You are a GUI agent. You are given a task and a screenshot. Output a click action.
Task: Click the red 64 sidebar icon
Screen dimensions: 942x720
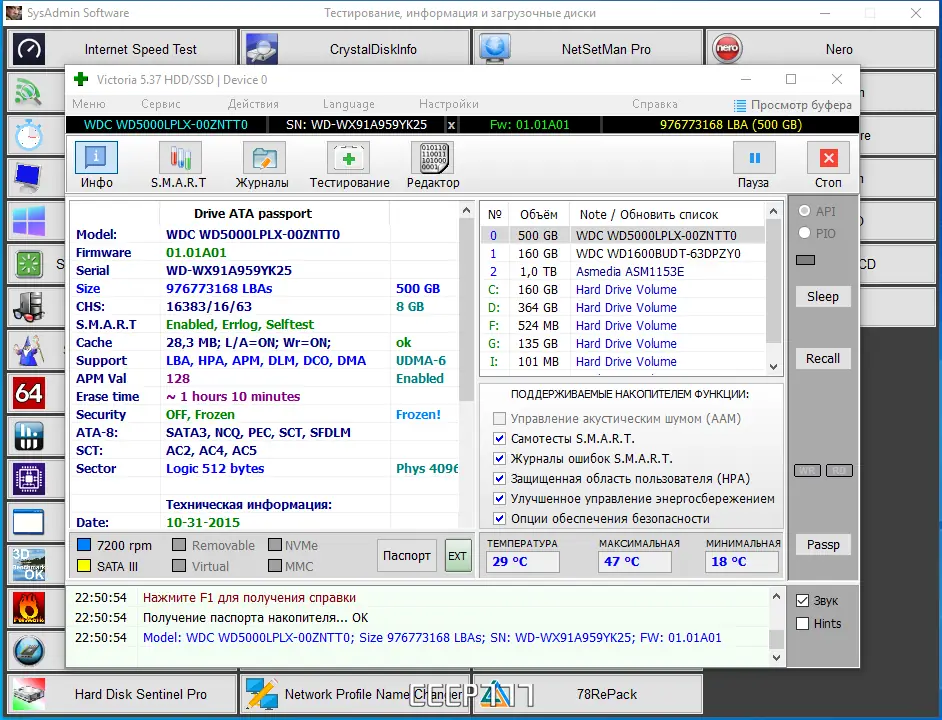(28, 392)
